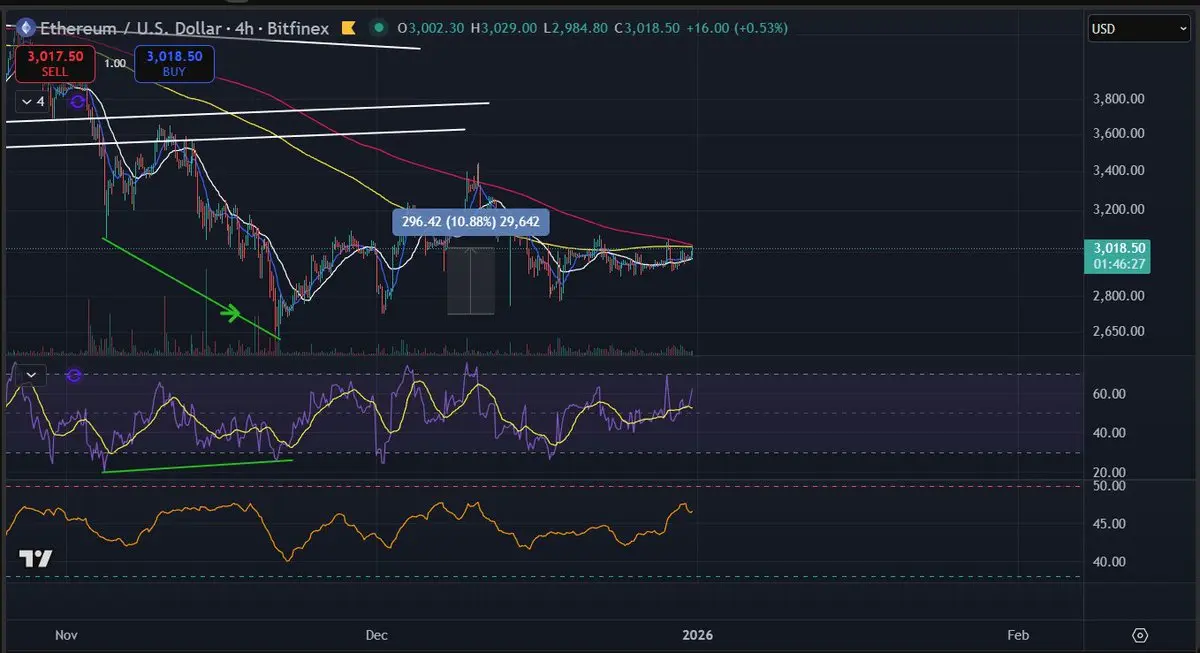The width and height of the screenshot is (1200, 653).
Task: Edit the 1.00 order quantity field
Action: coord(115,63)
